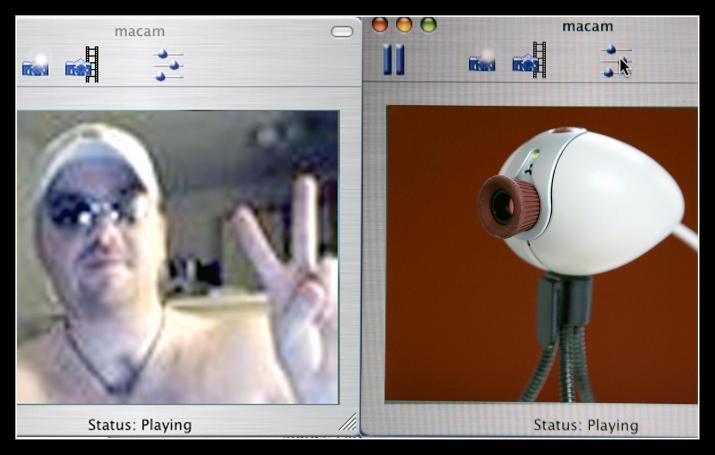715x455 pixels.
Task: Click the right window's Status: Playing text
Action: click(585, 425)
